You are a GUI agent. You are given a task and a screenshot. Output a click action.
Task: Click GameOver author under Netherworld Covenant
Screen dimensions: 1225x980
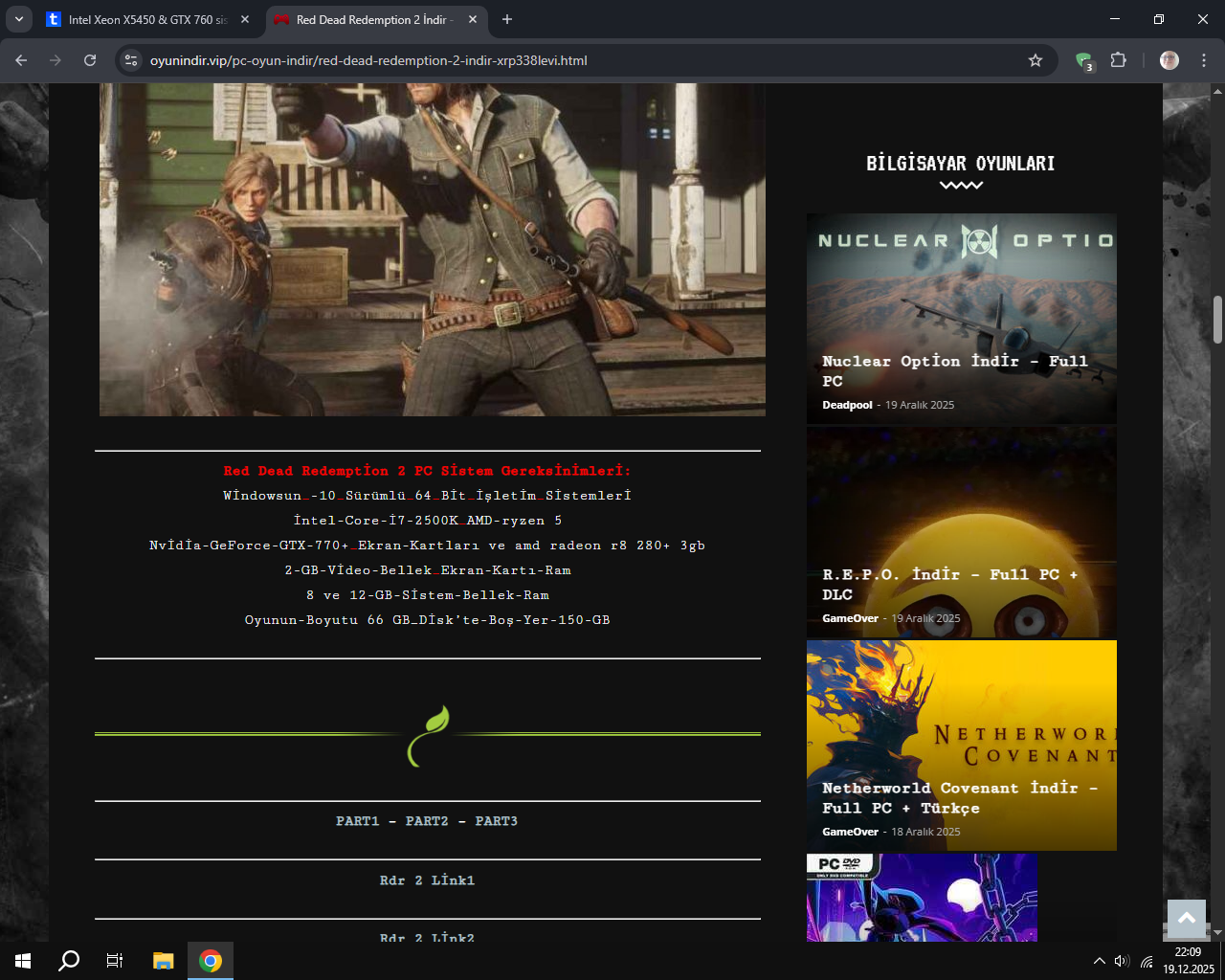point(850,832)
